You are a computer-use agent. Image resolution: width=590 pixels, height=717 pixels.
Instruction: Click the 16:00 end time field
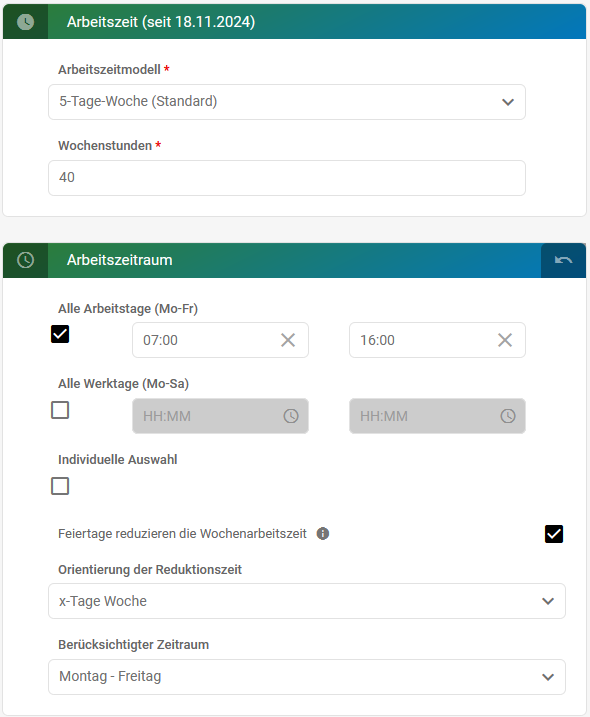pyautogui.click(x=437, y=340)
